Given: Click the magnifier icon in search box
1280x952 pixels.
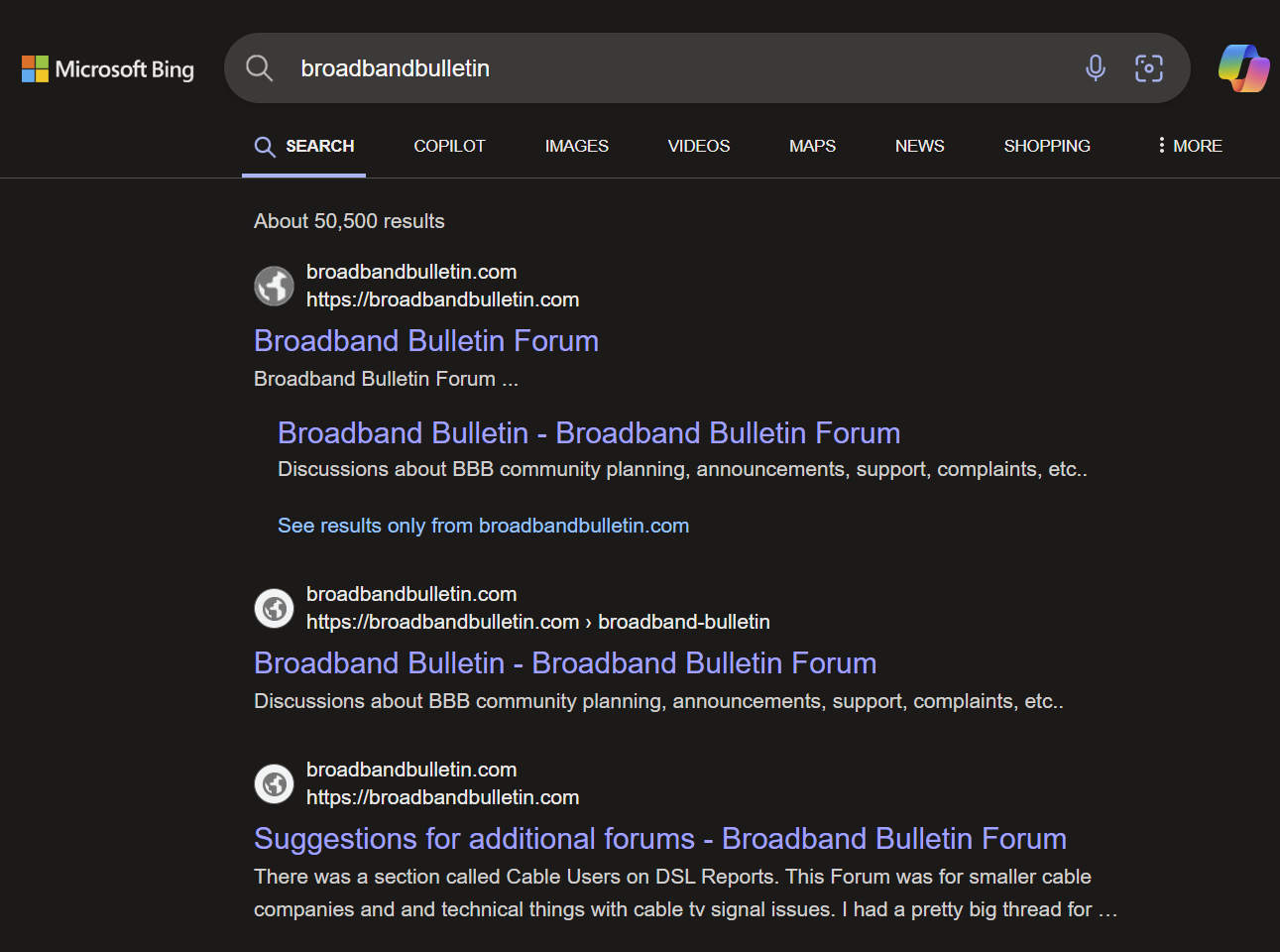Looking at the screenshot, I should (260, 68).
